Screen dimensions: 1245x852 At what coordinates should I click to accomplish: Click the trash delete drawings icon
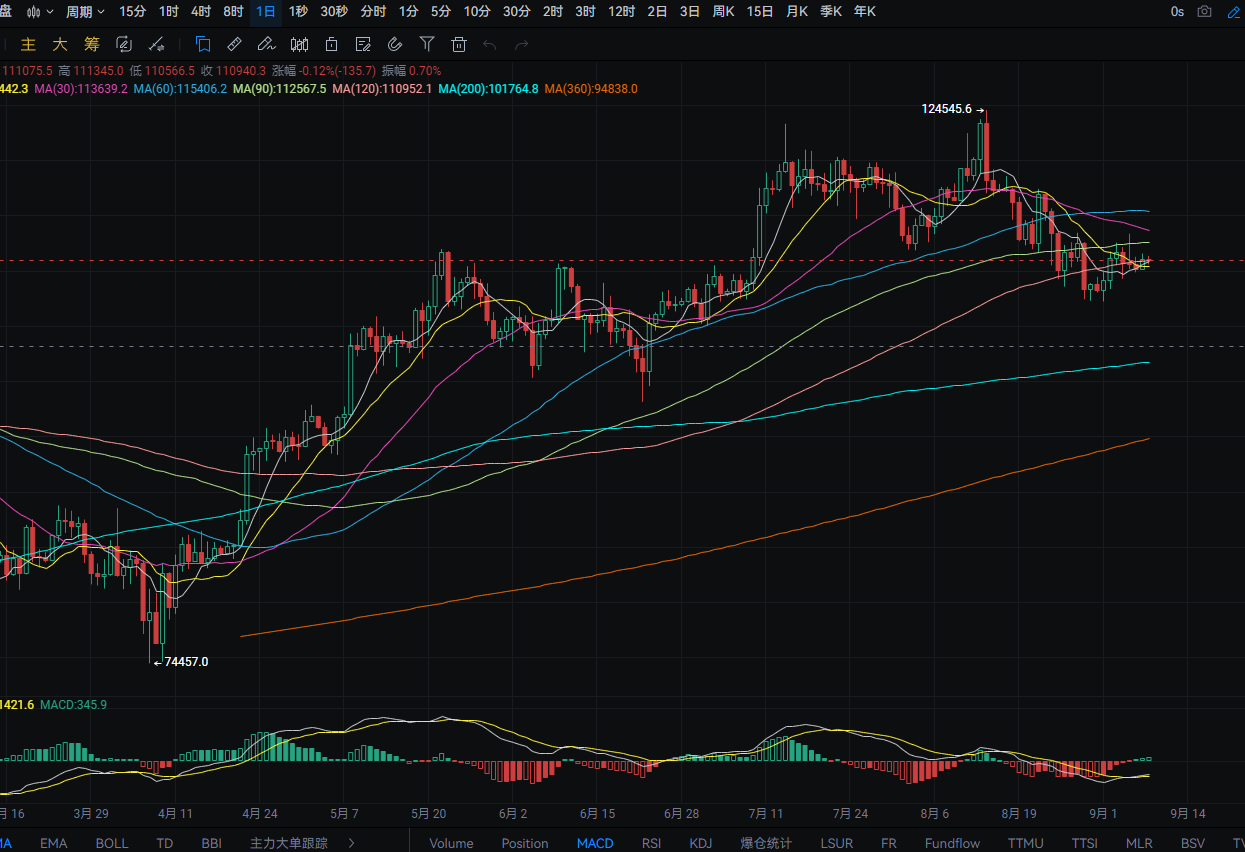(459, 43)
